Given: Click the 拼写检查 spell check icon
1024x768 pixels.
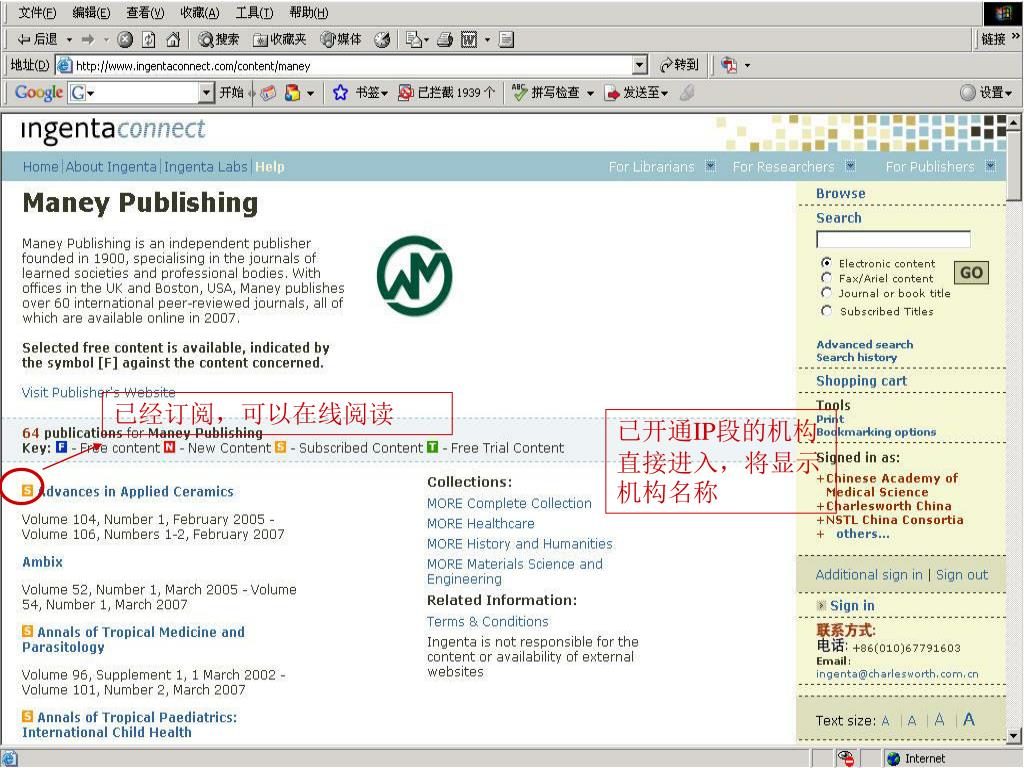Looking at the screenshot, I should click(520, 93).
